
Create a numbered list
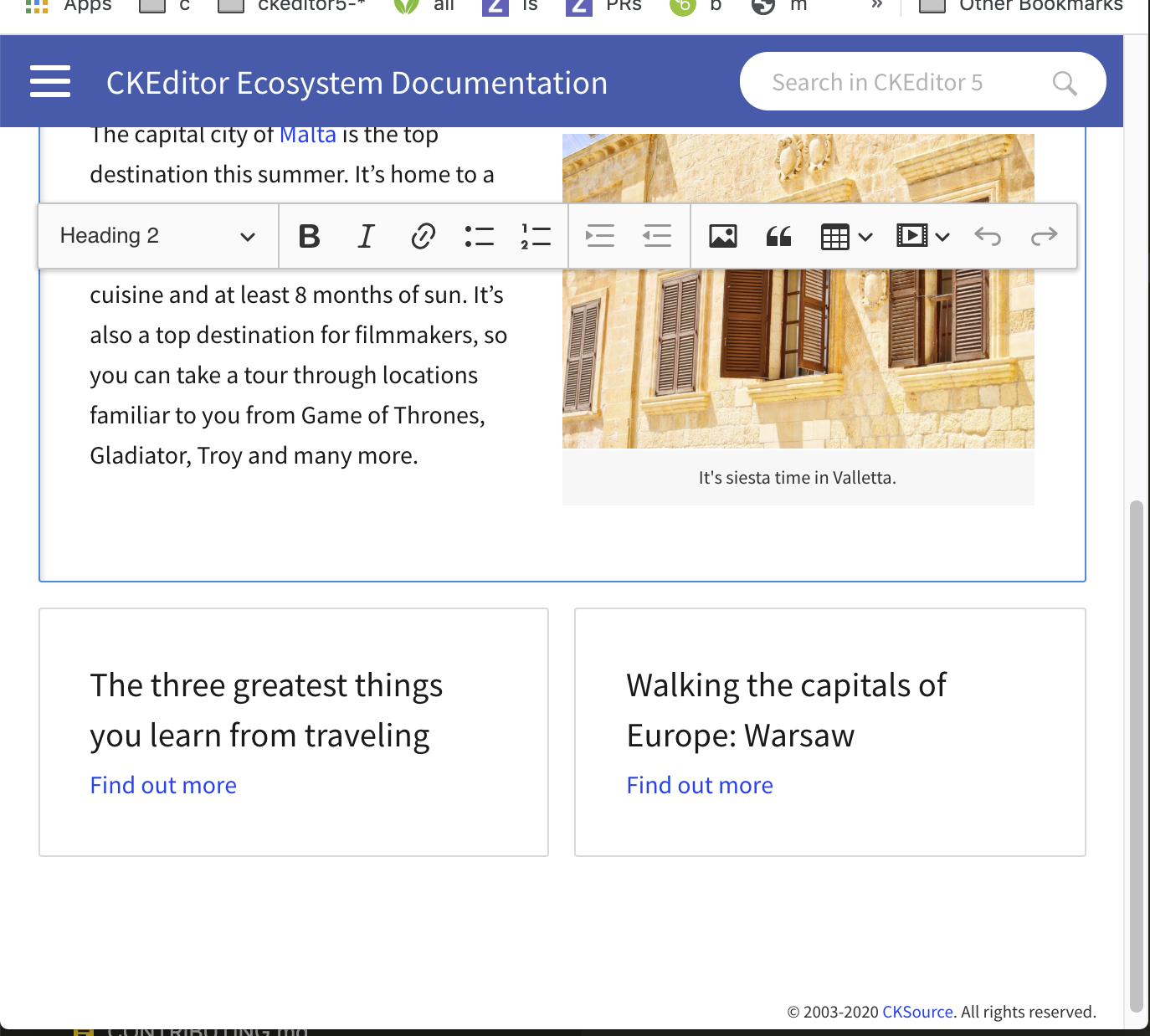(536, 236)
